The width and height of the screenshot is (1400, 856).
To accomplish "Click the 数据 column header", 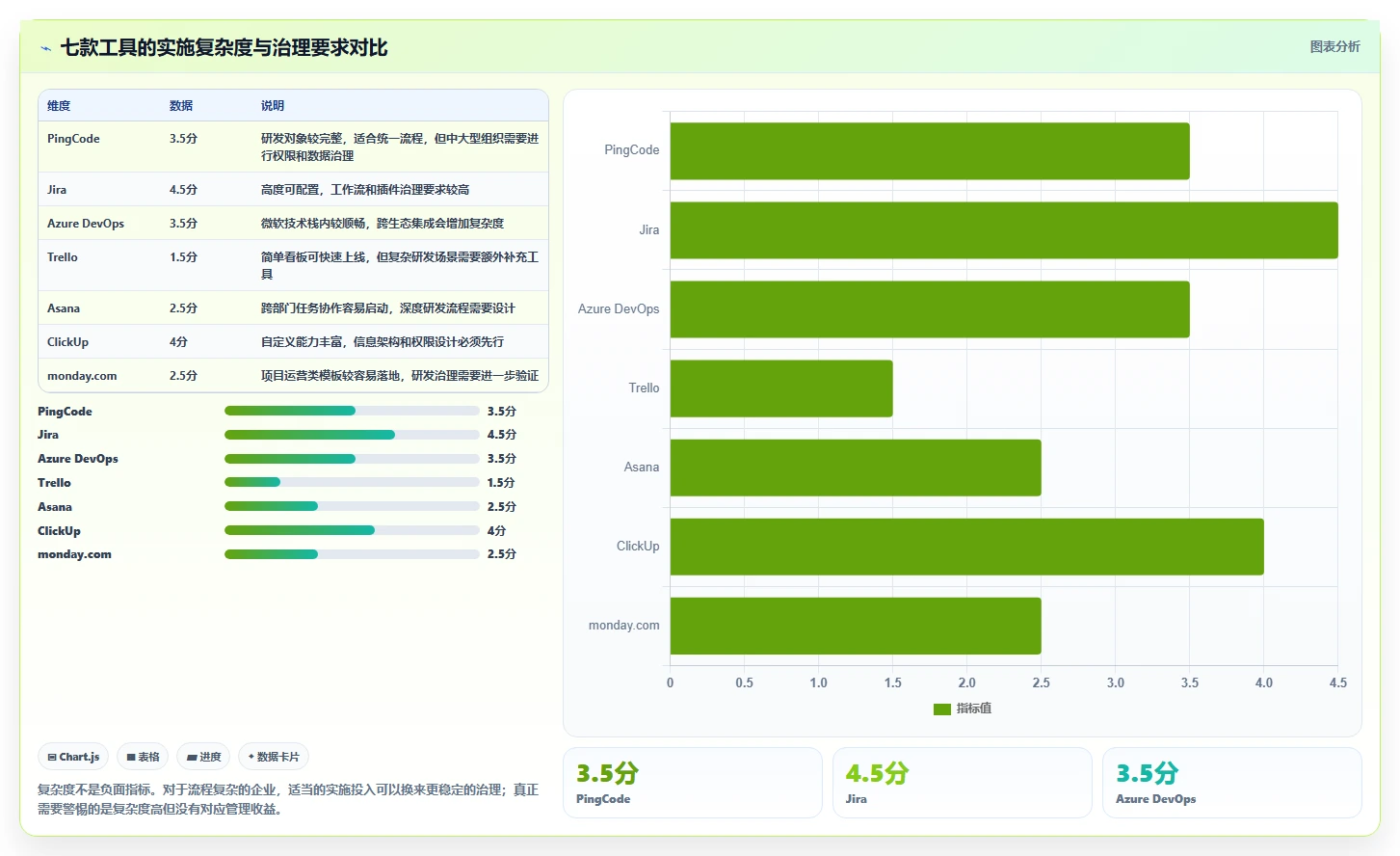I will 181,106.
